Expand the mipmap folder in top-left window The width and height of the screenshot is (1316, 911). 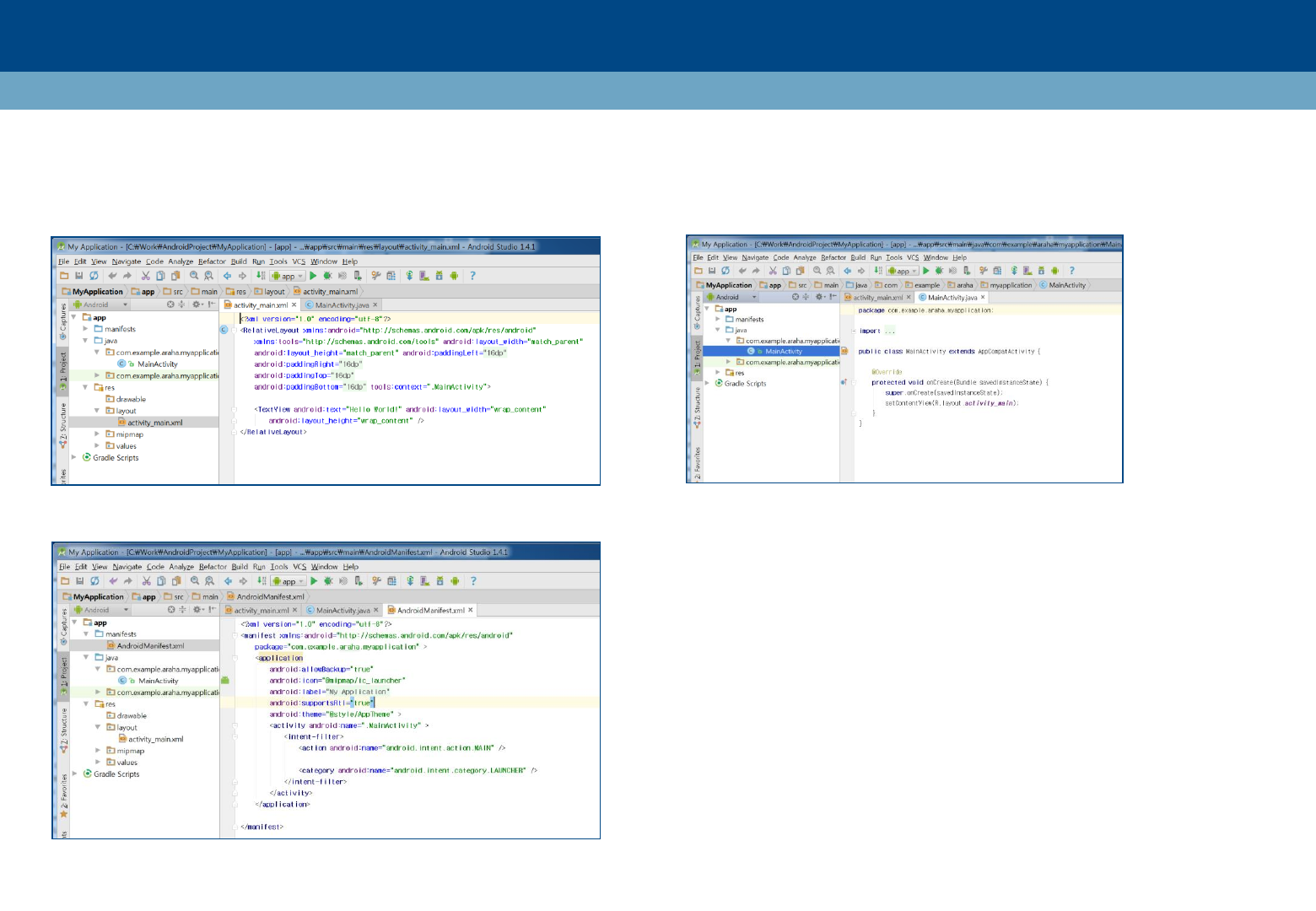point(97,434)
